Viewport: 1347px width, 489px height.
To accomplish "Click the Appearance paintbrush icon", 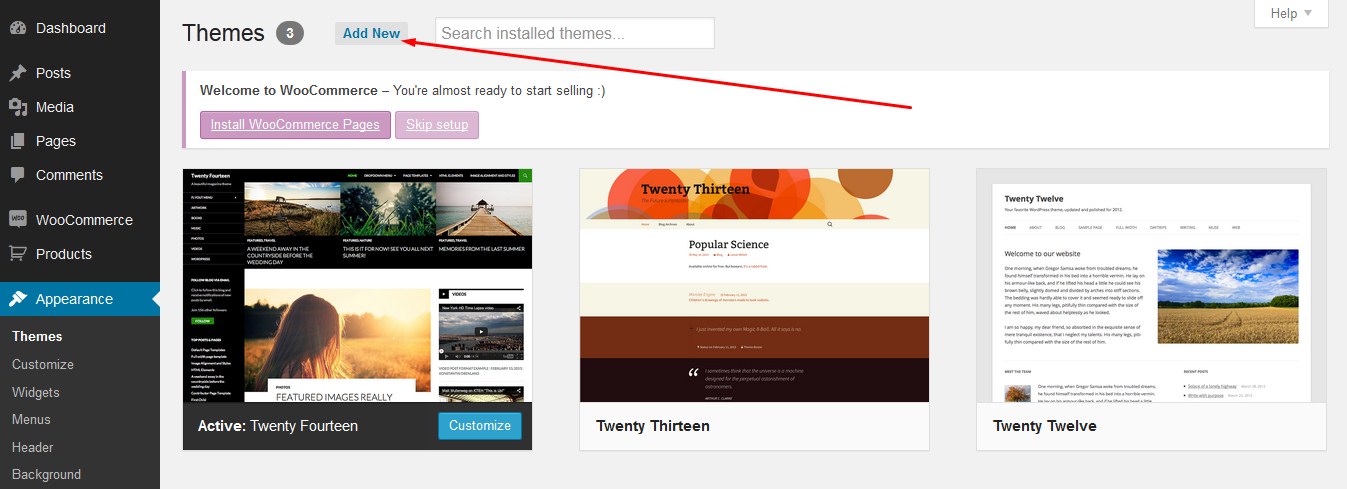I will coord(17,299).
